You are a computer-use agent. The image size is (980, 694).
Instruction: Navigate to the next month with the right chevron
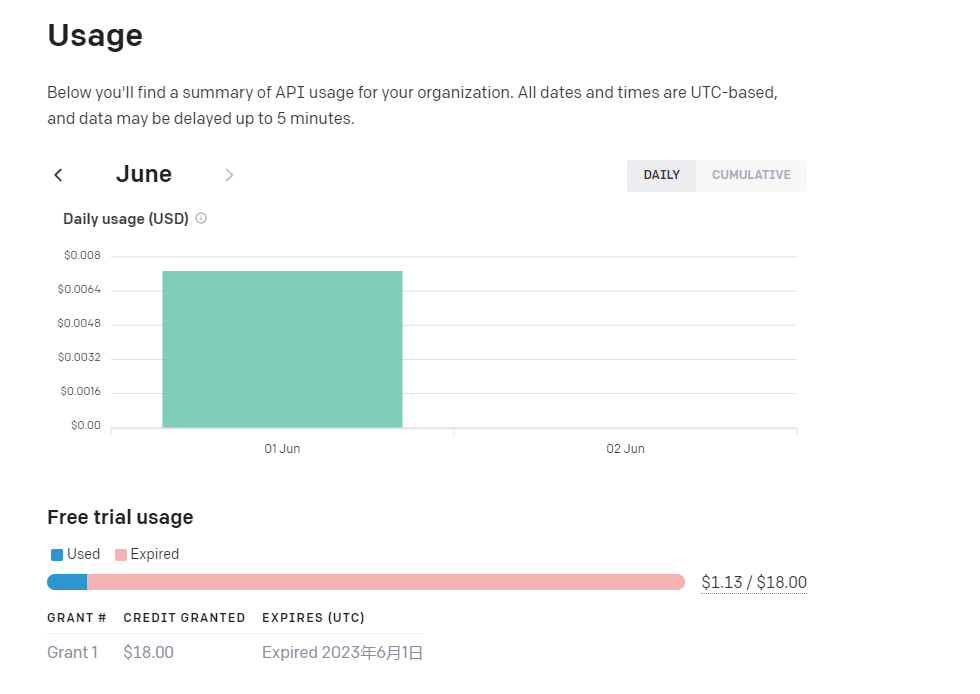pyautogui.click(x=229, y=174)
